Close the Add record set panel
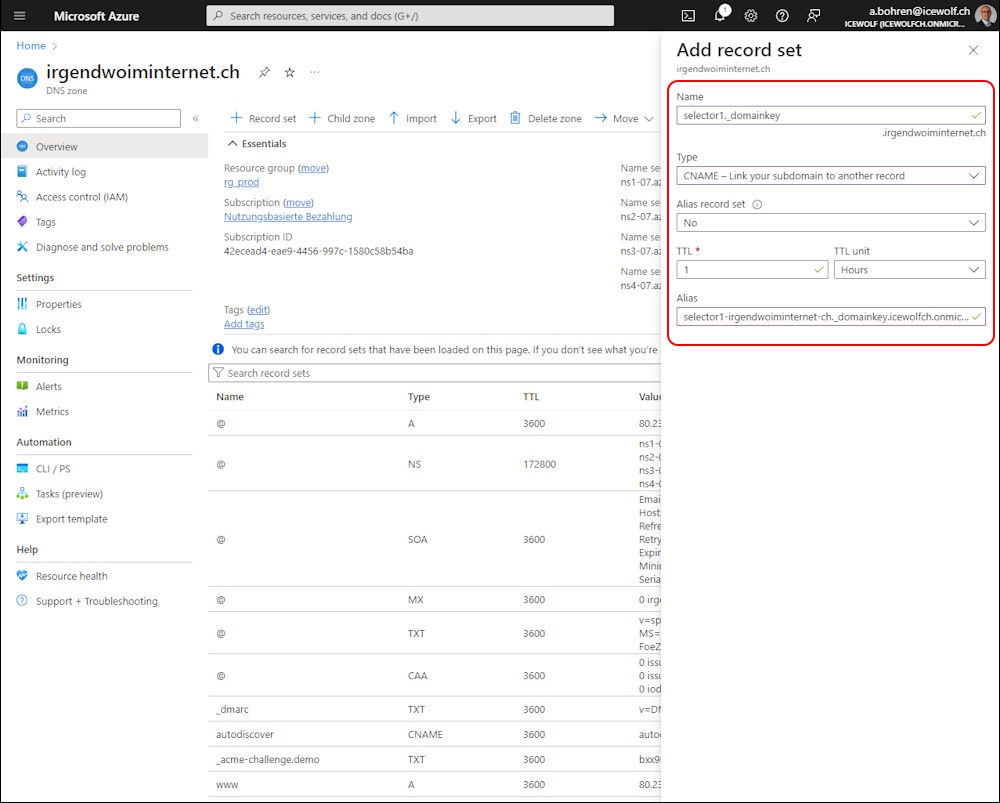Screen dimensions: 1000x803 click(x=973, y=50)
